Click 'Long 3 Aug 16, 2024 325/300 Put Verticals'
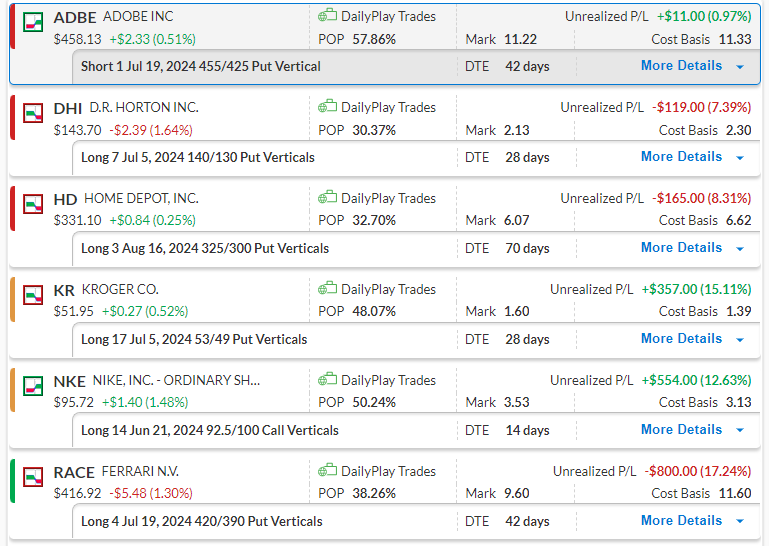This screenshot has height=546, width=769. click(x=205, y=248)
